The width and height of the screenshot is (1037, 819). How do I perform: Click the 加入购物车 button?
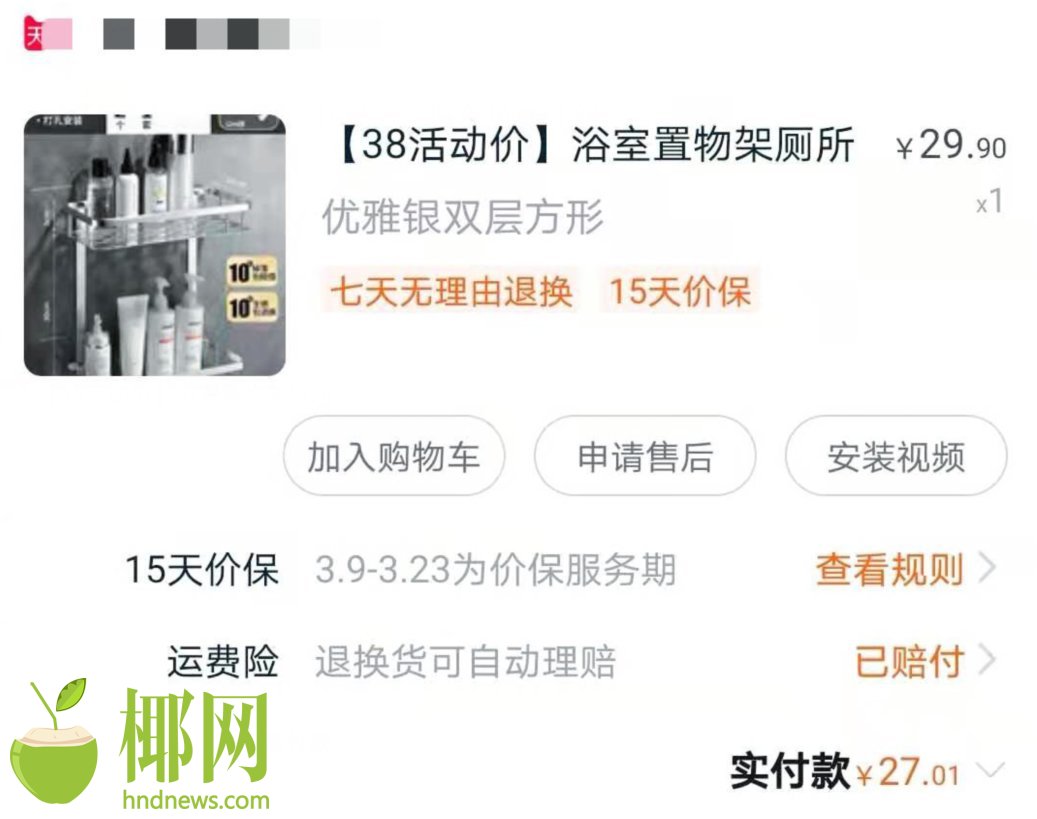[x=394, y=456]
